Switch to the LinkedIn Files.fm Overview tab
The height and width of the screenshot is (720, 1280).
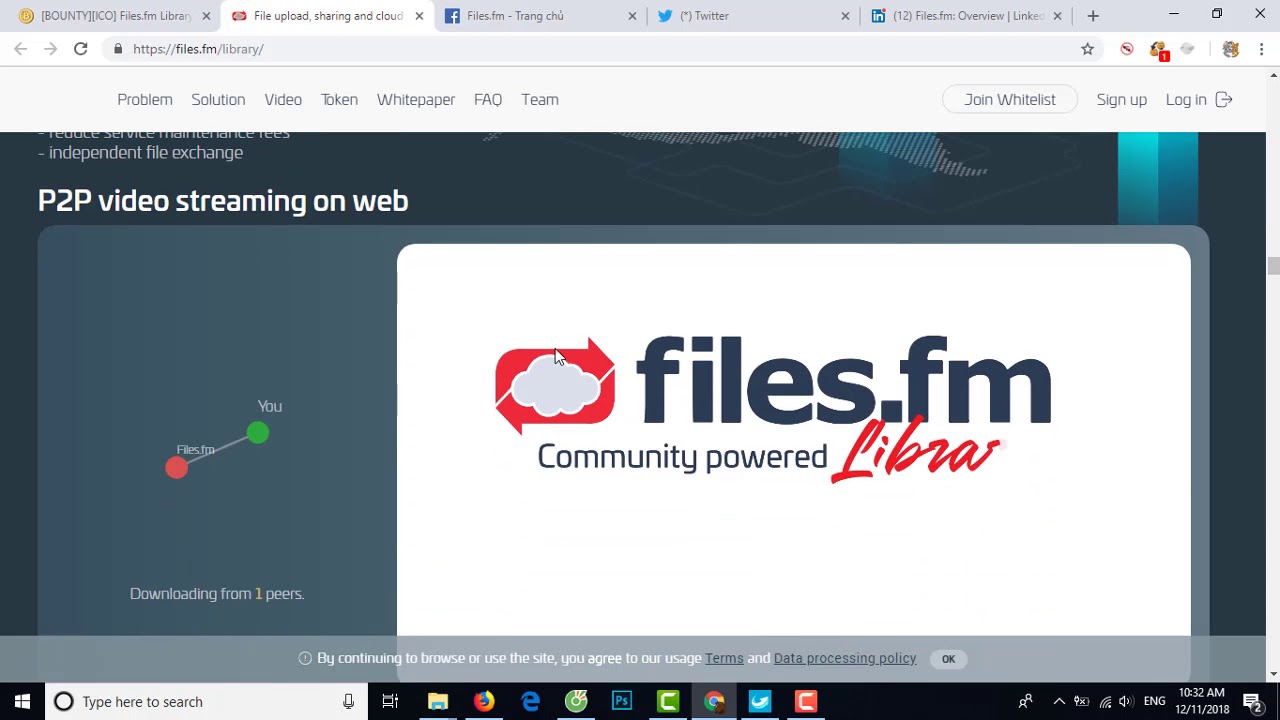[x=966, y=16]
